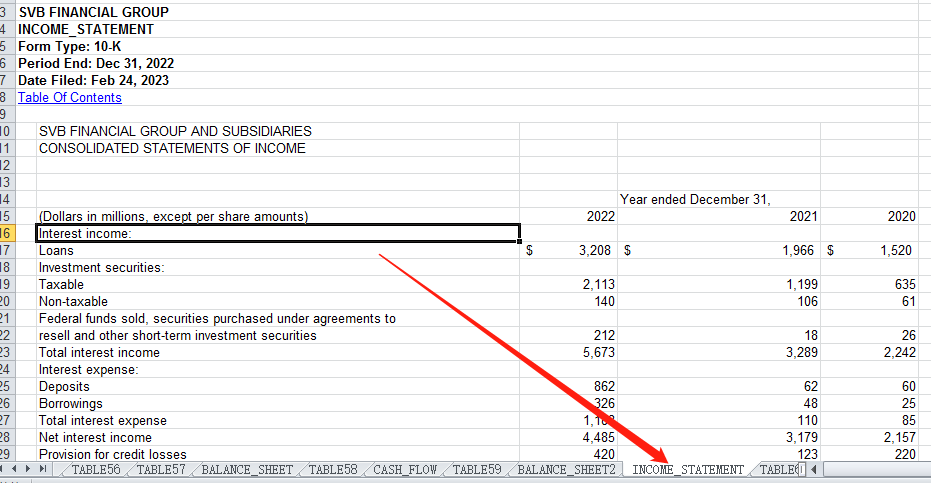Select the 'Period End: Dec 31, 2022' cell

pyautogui.click(x=96, y=64)
